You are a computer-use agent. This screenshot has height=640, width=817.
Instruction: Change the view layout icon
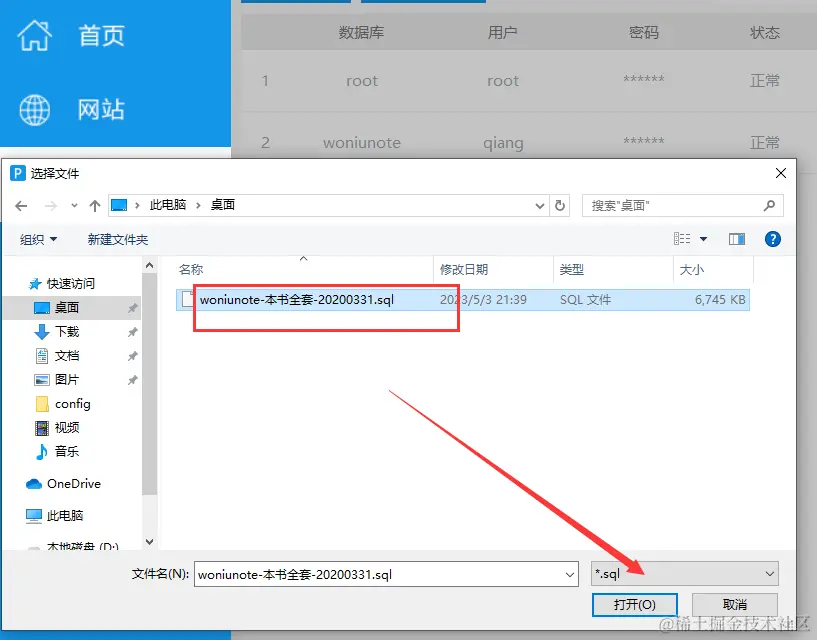click(682, 239)
